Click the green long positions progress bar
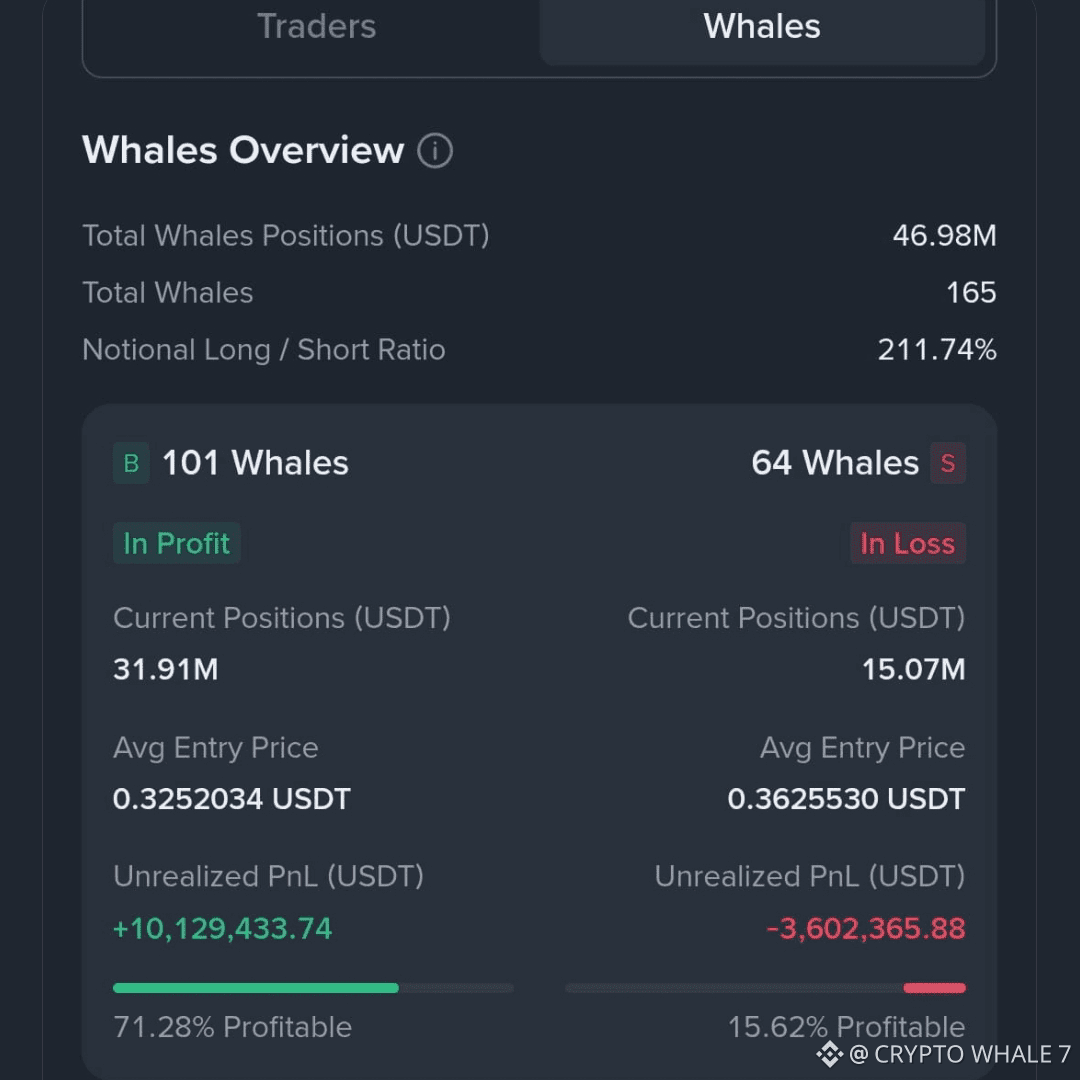This screenshot has height=1080, width=1080. 255,987
